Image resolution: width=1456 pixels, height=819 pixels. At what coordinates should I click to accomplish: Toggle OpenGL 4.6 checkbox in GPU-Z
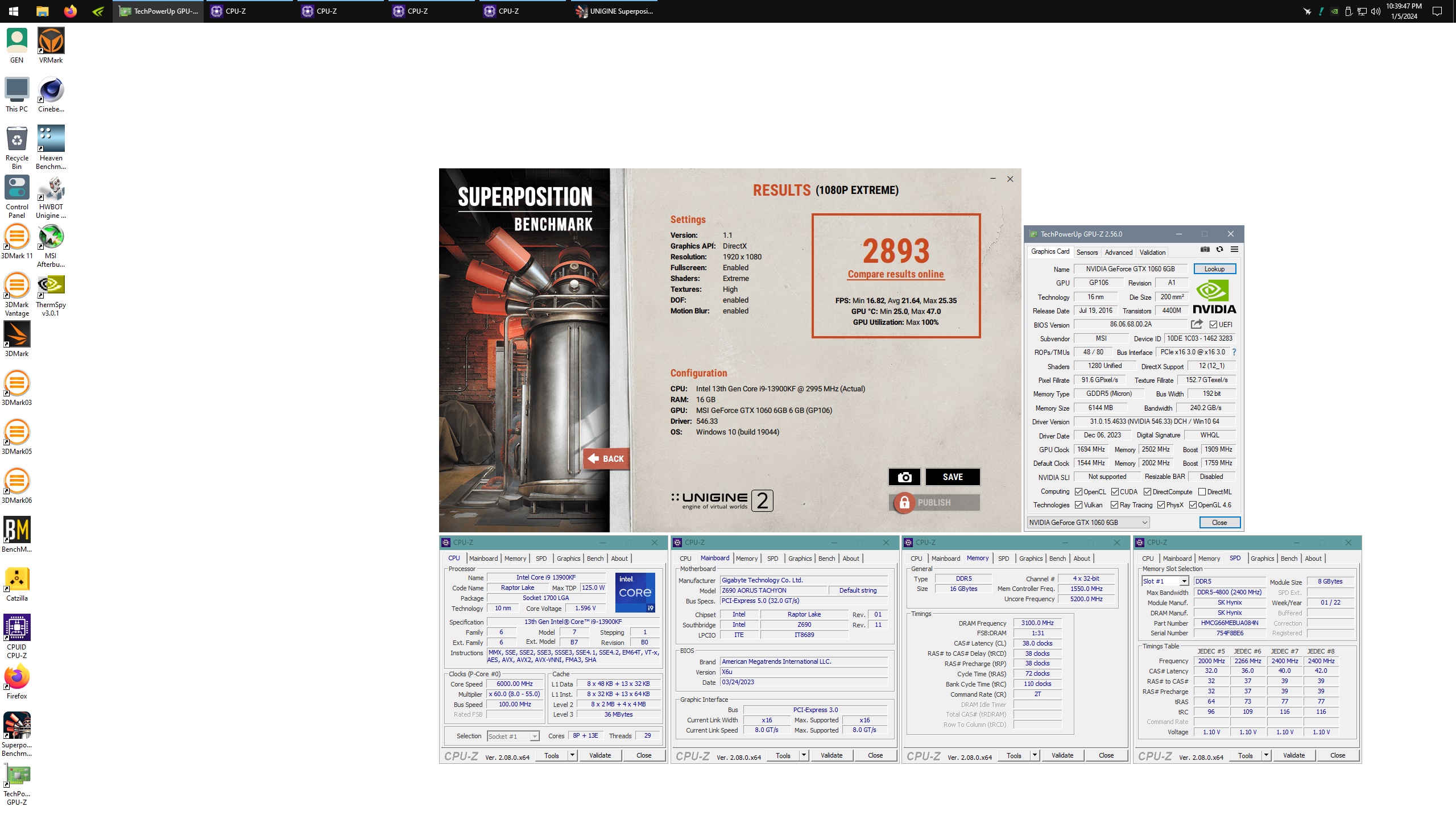click(1193, 505)
